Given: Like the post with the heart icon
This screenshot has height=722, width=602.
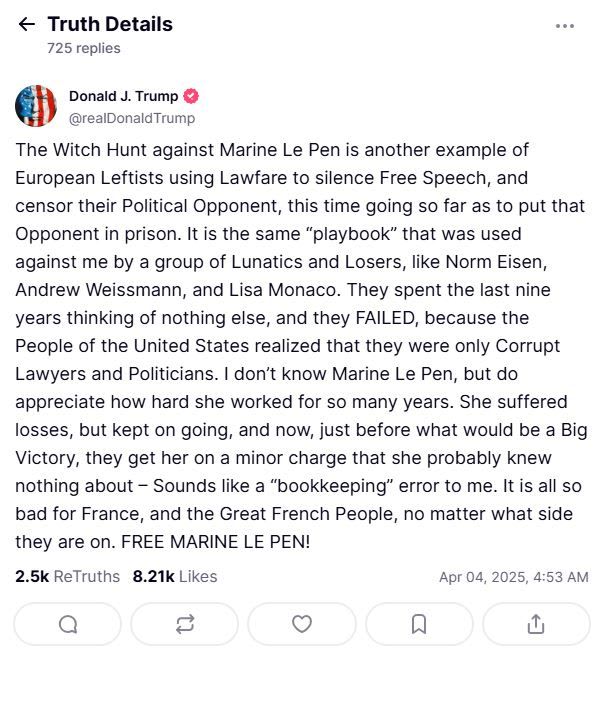Looking at the screenshot, I should [x=302, y=624].
